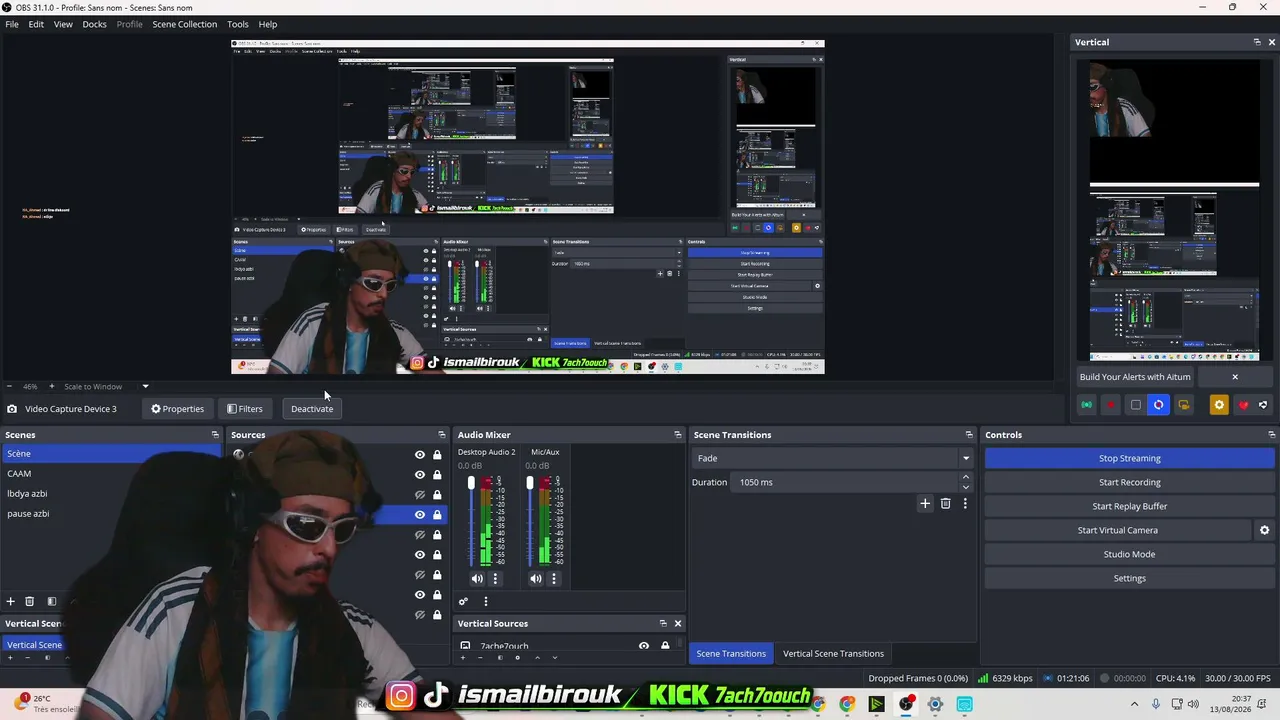This screenshot has height=720, width=1280.
Task: Unlock the highlighted source lock icon
Action: pos(437,515)
